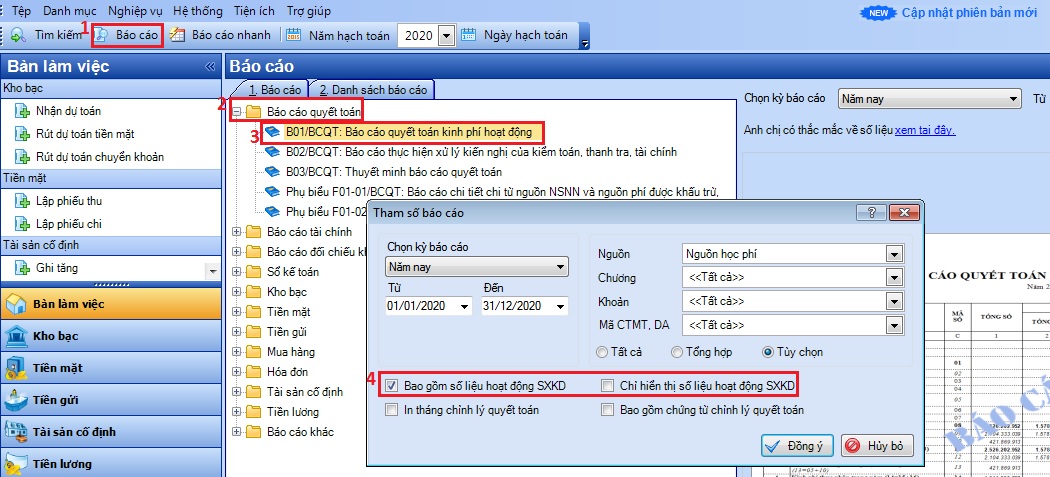Click the Ngày hạch toán calendar icon
1050x477 pixels.
pos(469,36)
